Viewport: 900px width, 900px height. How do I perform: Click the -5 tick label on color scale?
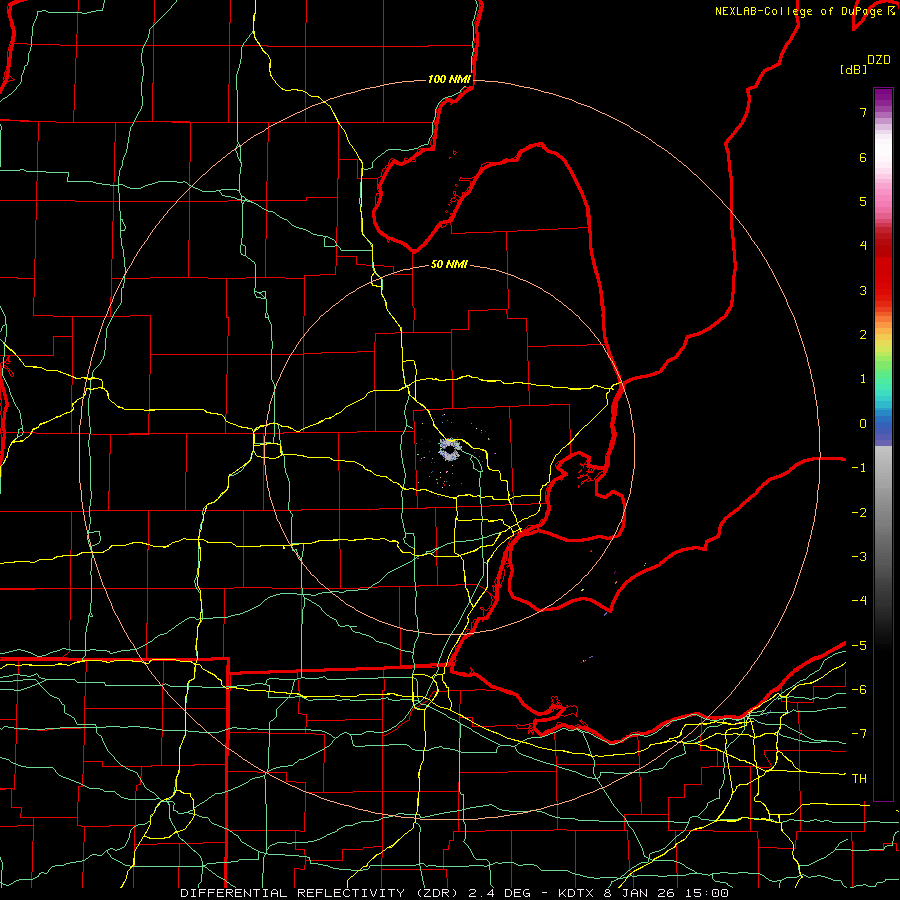[859, 646]
